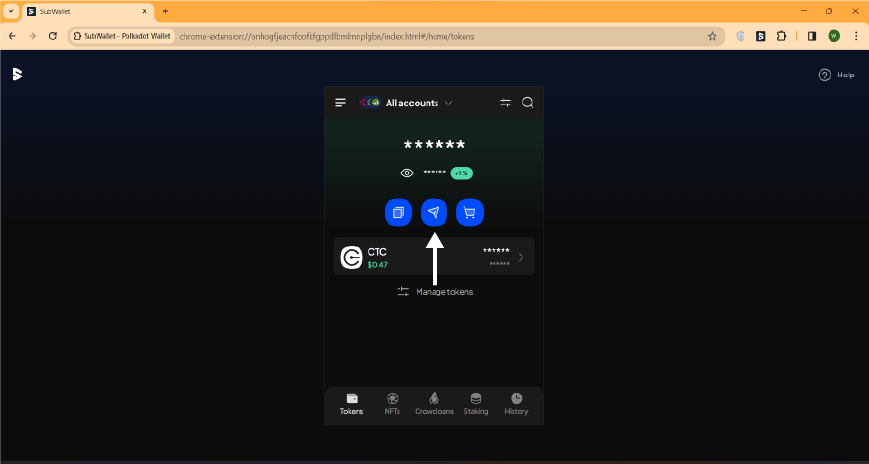This screenshot has height=464, width=869.
Task: Open the tab search dropdown arrow
Action: point(10,11)
